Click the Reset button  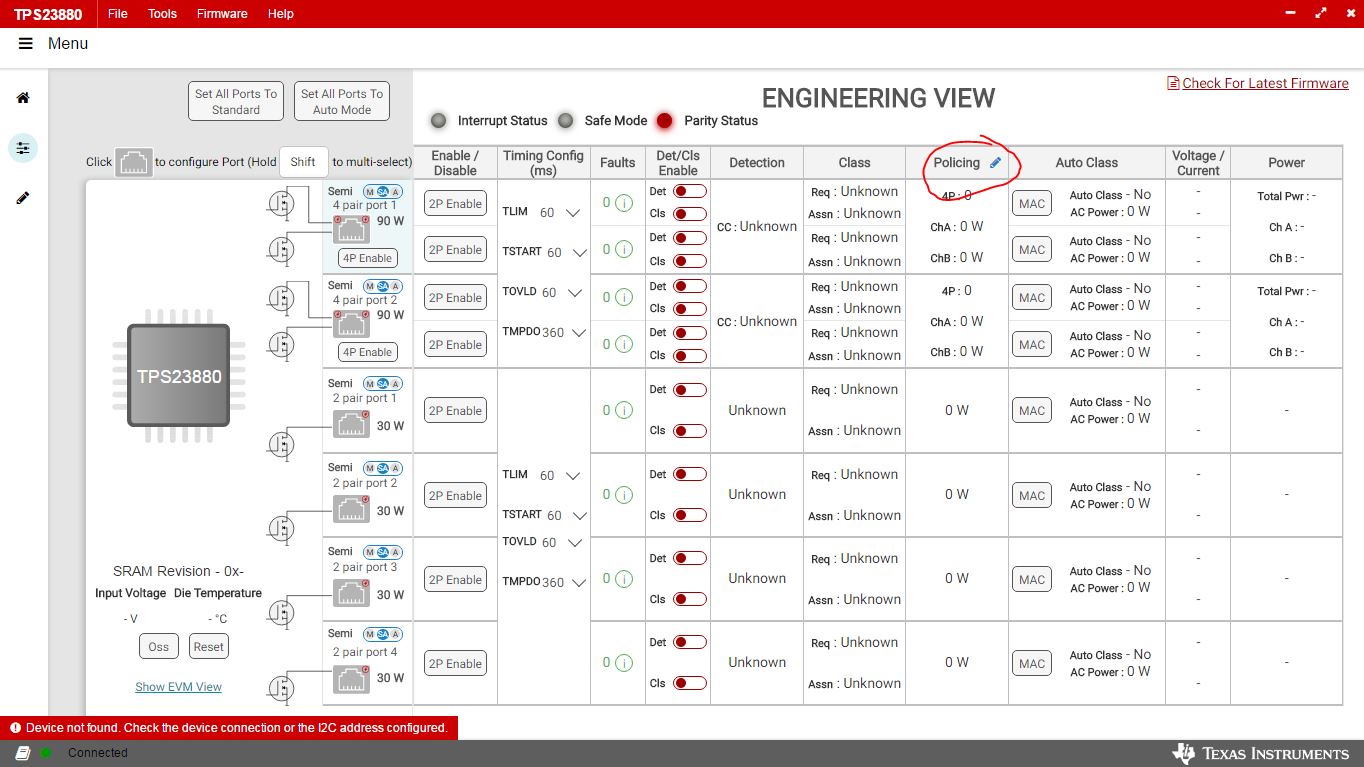209,647
